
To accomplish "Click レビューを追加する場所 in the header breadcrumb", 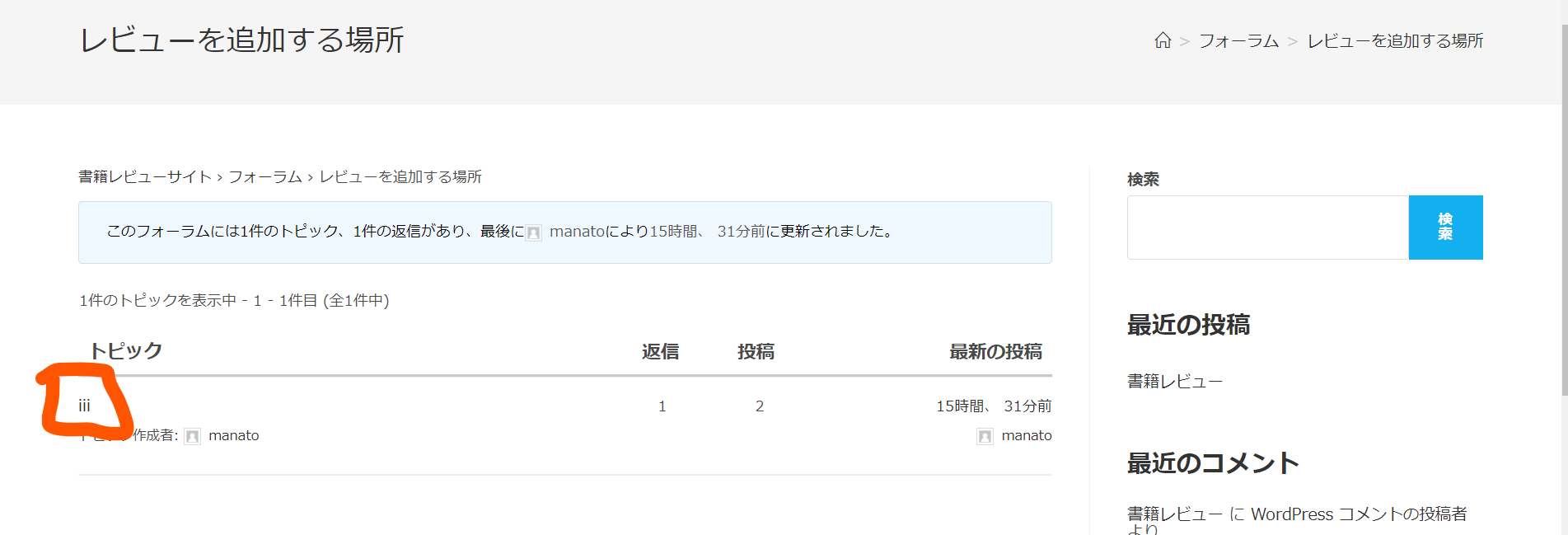I will pyautogui.click(x=1395, y=40).
